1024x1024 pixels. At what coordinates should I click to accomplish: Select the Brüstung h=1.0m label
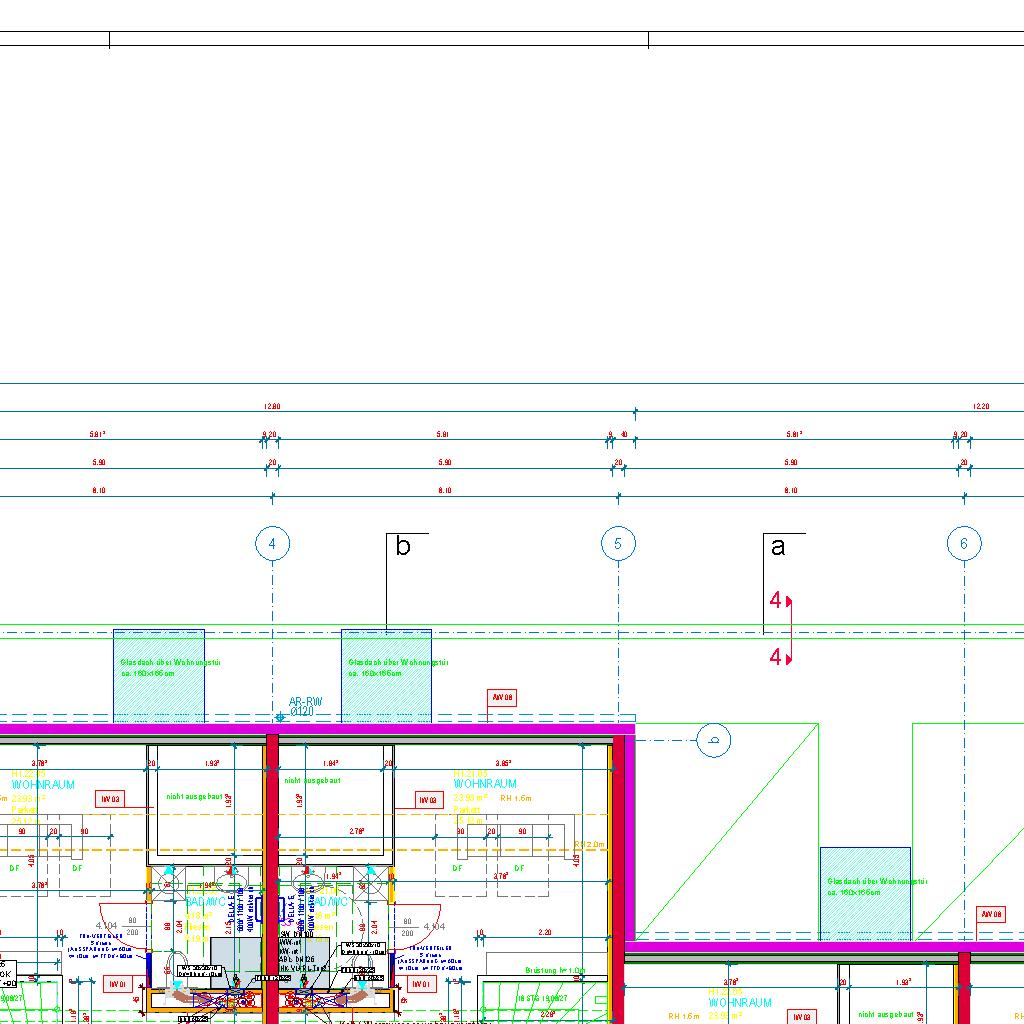point(555,971)
